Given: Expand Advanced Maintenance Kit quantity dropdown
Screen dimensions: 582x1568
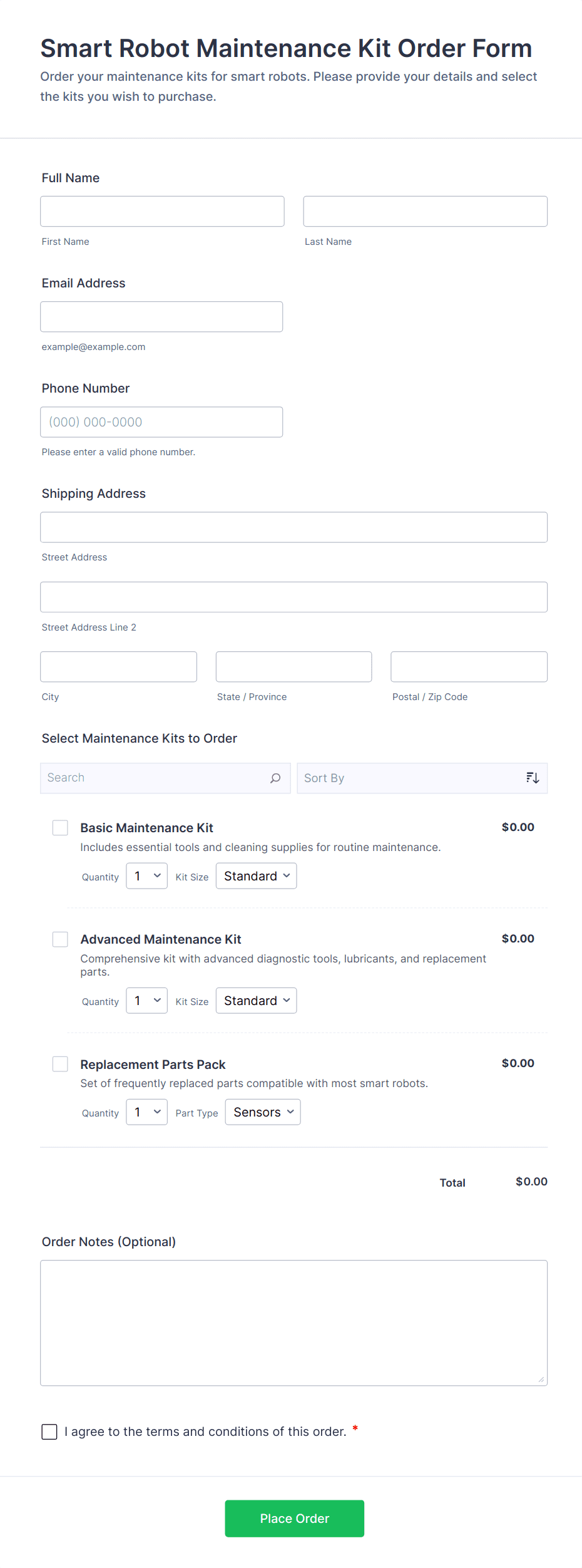Looking at the screenshot, I should click(146, 1001).
